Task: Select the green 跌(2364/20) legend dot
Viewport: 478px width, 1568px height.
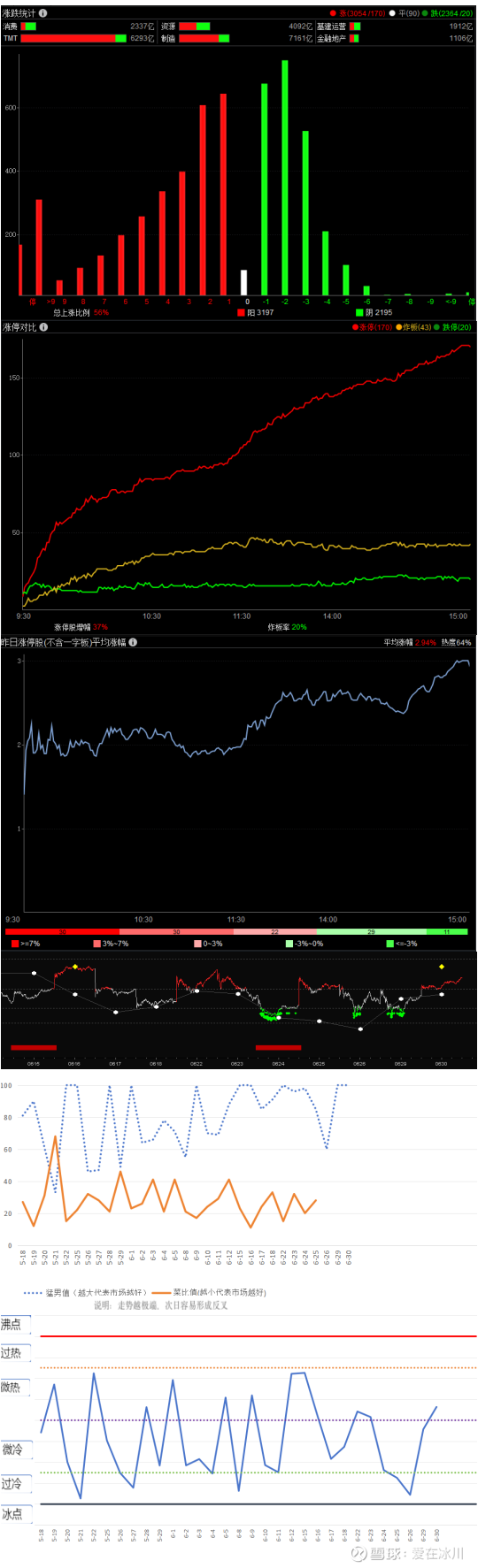Action: tap(425, 13)
